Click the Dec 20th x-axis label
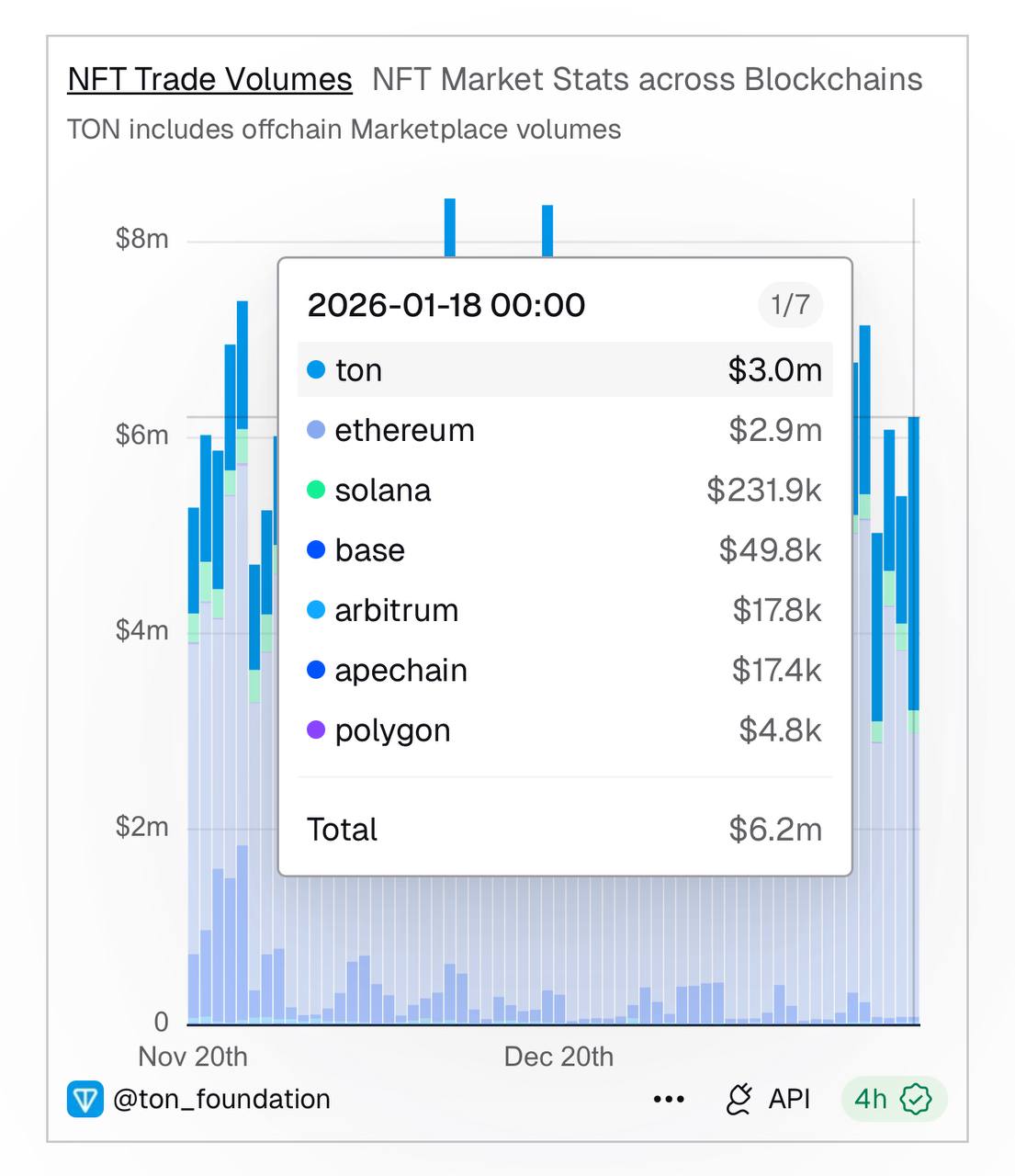 (558, 1057)
